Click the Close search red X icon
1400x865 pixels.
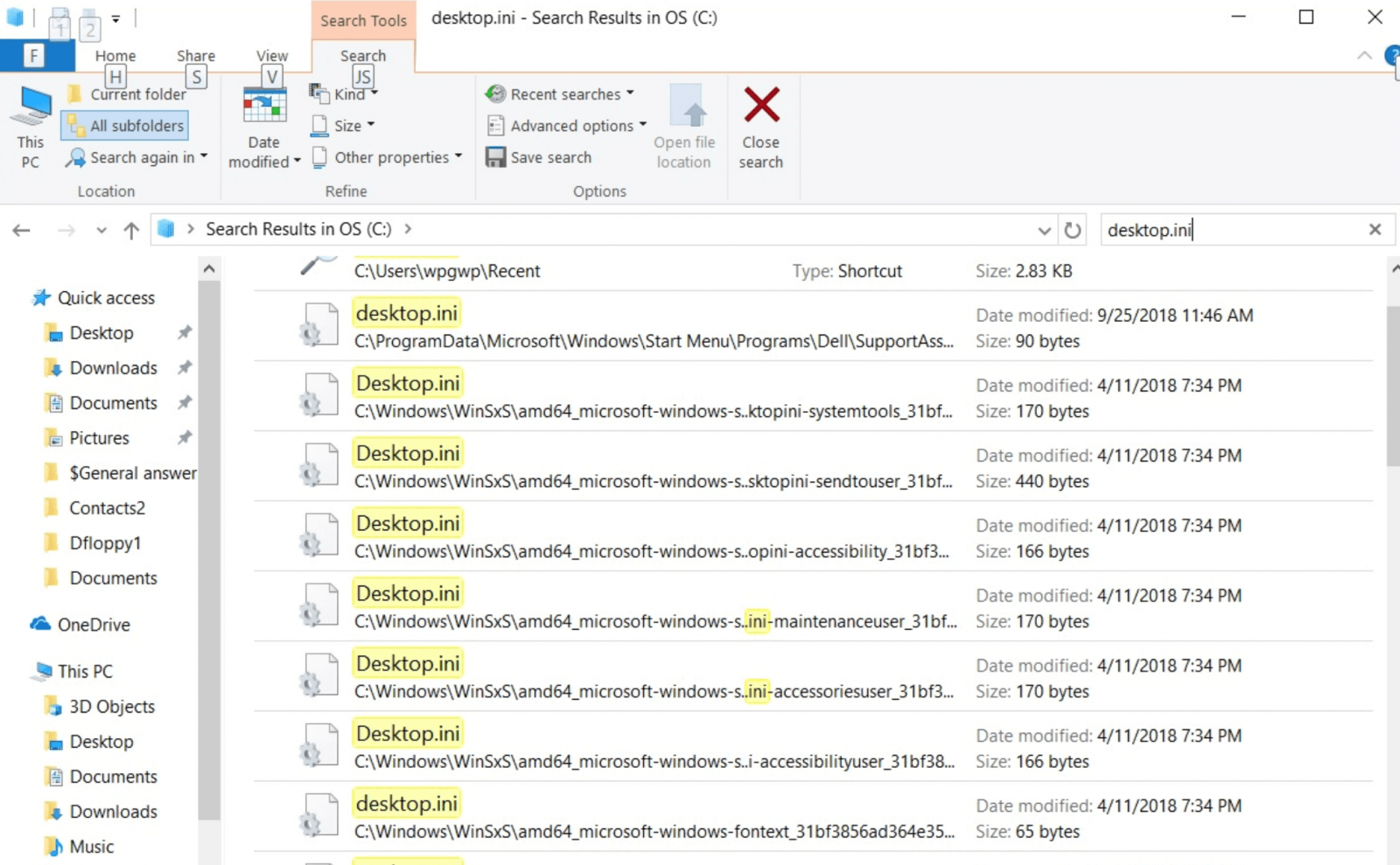[x=760, y=106]
